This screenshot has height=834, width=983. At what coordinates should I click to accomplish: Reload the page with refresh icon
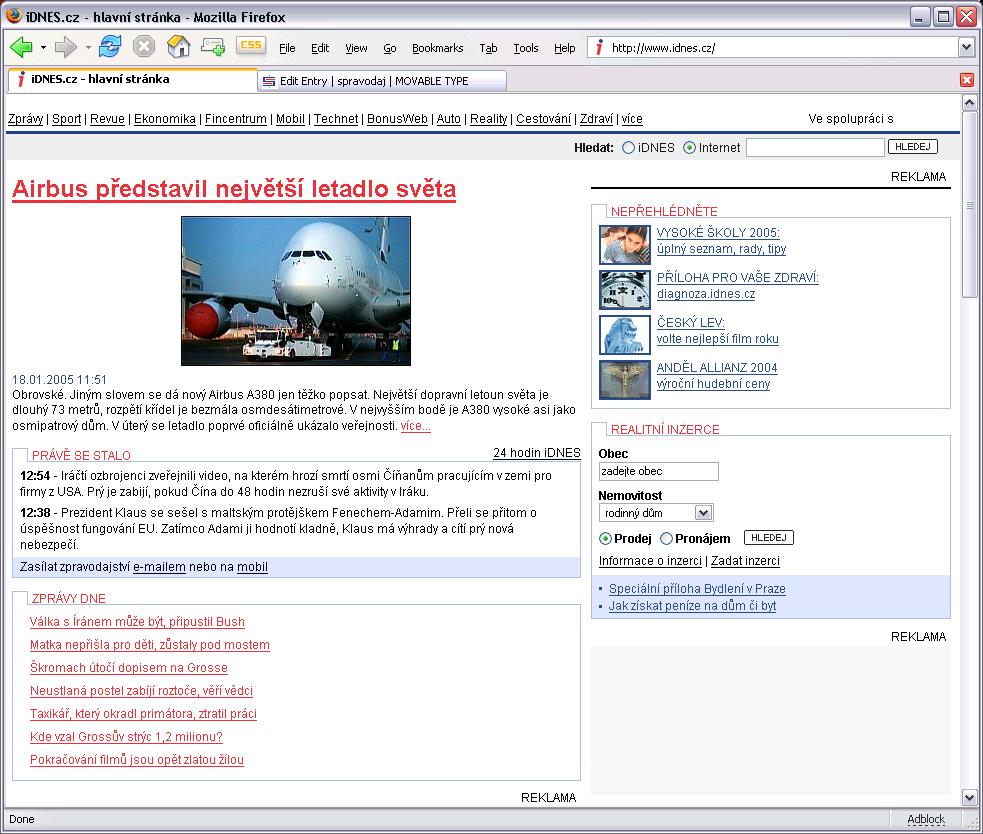(110, 46)
